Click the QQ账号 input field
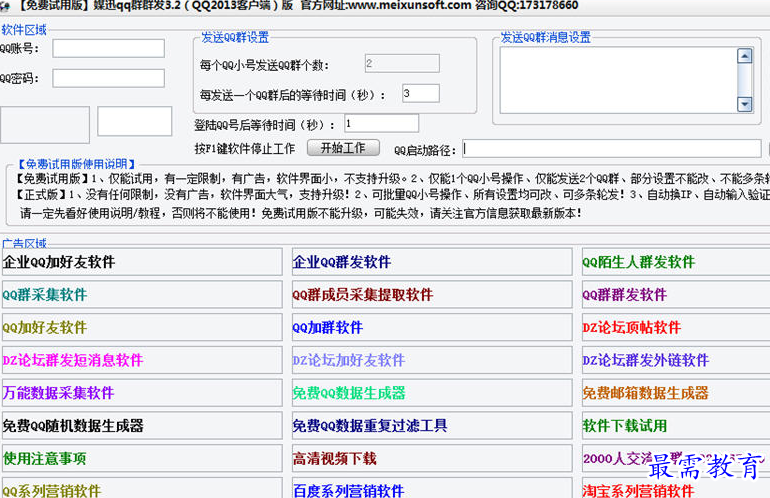This screenshot has height=498, width=770. [109, 49]
